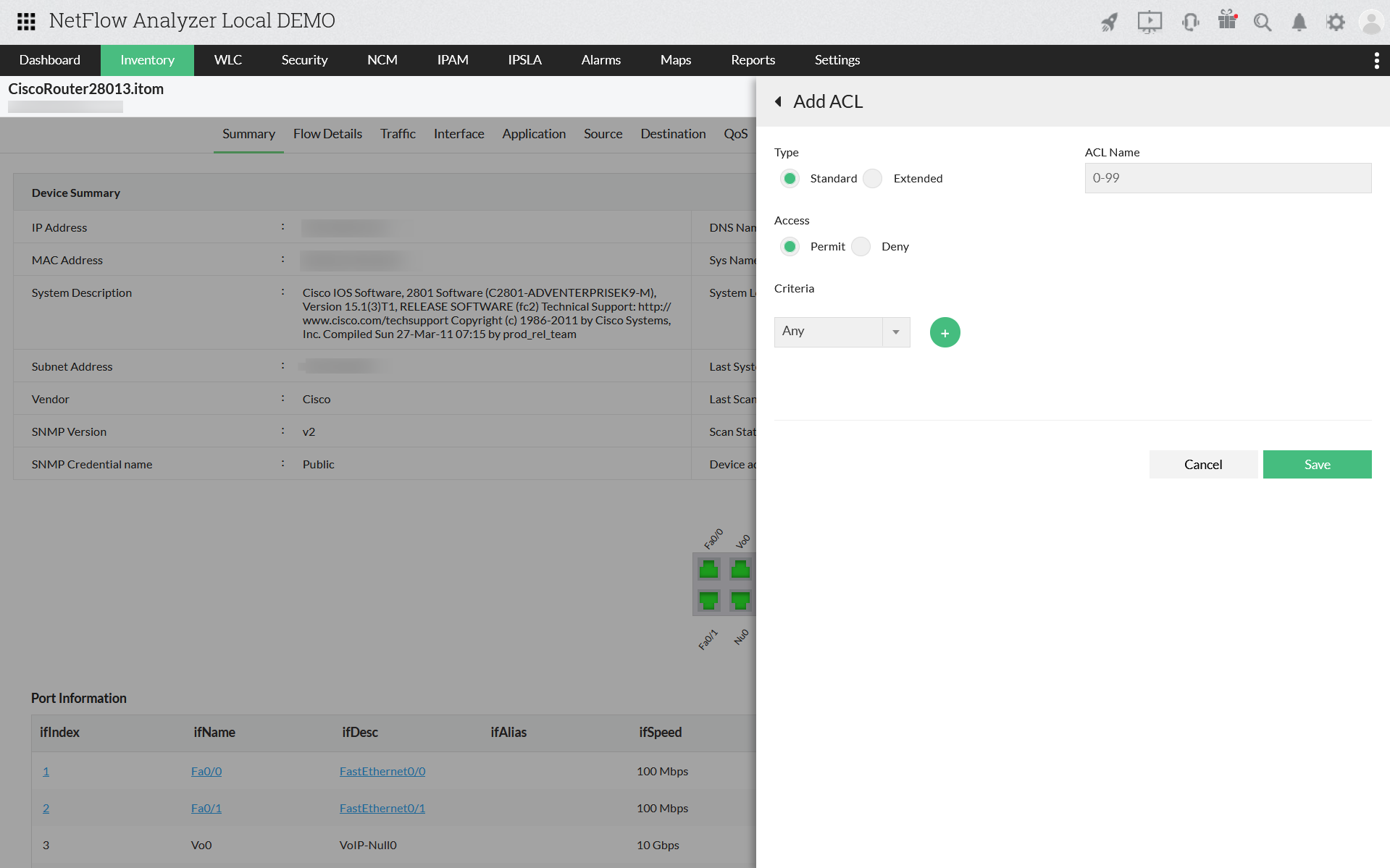Collapse the Add ACL panel via back arrow
1390x868 pixels.
pyautogui.click(x=779, y=101)
